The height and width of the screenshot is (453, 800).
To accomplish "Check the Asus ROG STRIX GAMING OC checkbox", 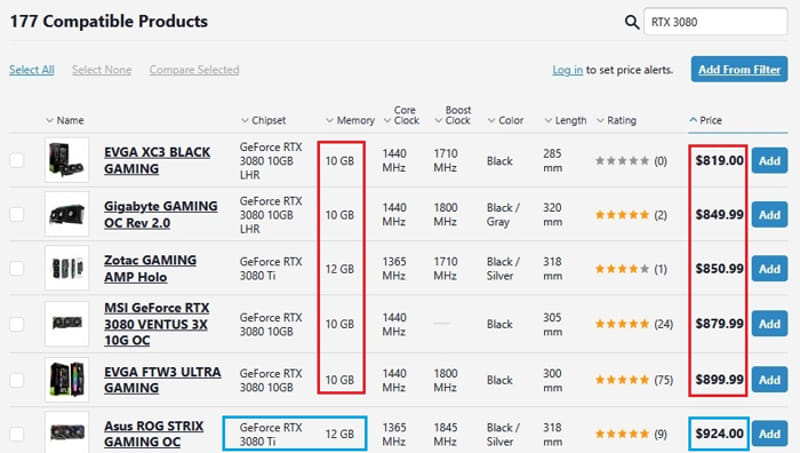I will point(16,434).
